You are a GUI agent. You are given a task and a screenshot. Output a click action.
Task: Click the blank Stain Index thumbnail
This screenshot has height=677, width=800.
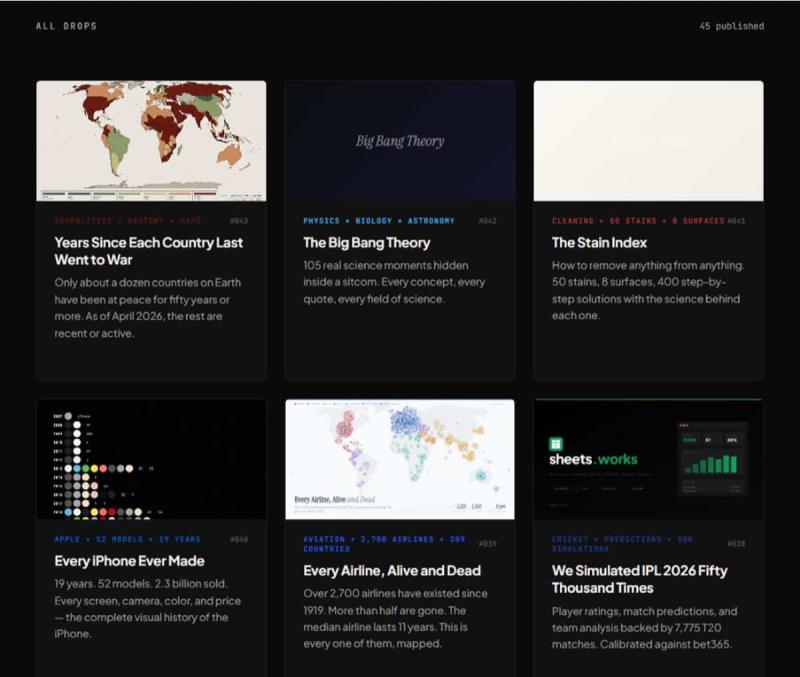[648, 141]
